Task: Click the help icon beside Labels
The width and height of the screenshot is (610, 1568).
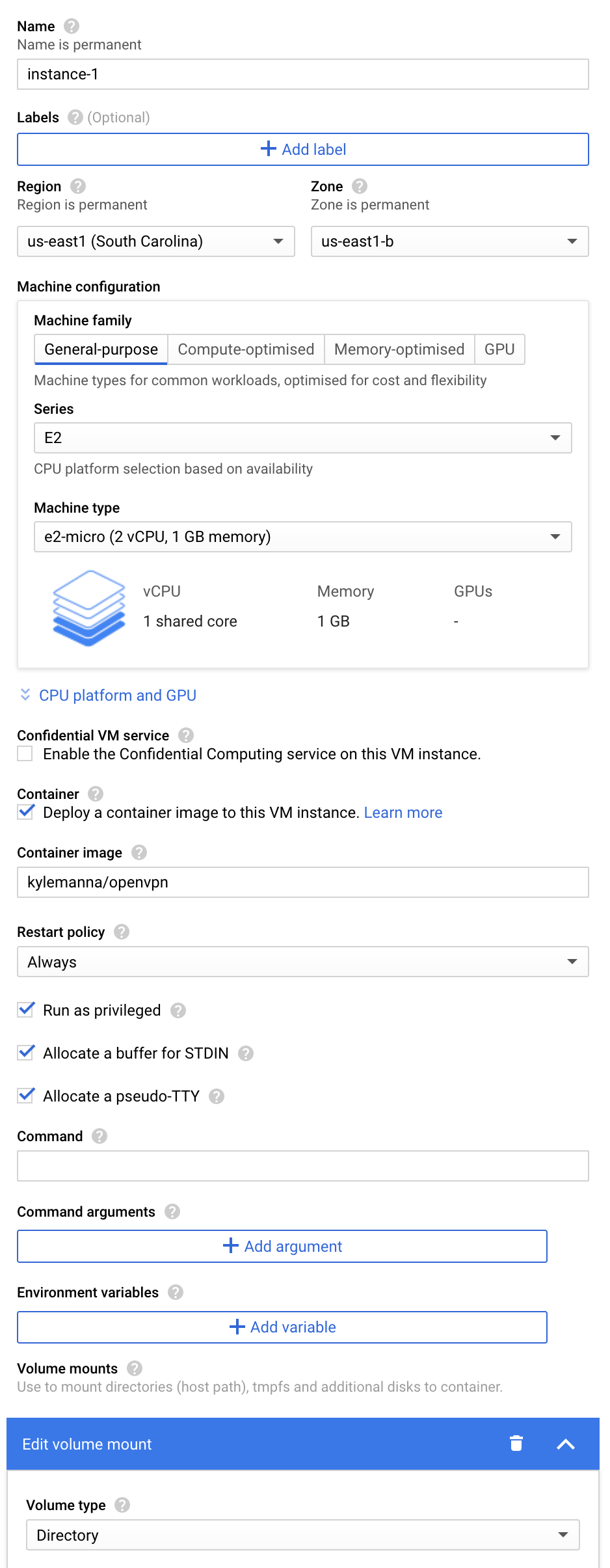Action: tap(75, 117)
